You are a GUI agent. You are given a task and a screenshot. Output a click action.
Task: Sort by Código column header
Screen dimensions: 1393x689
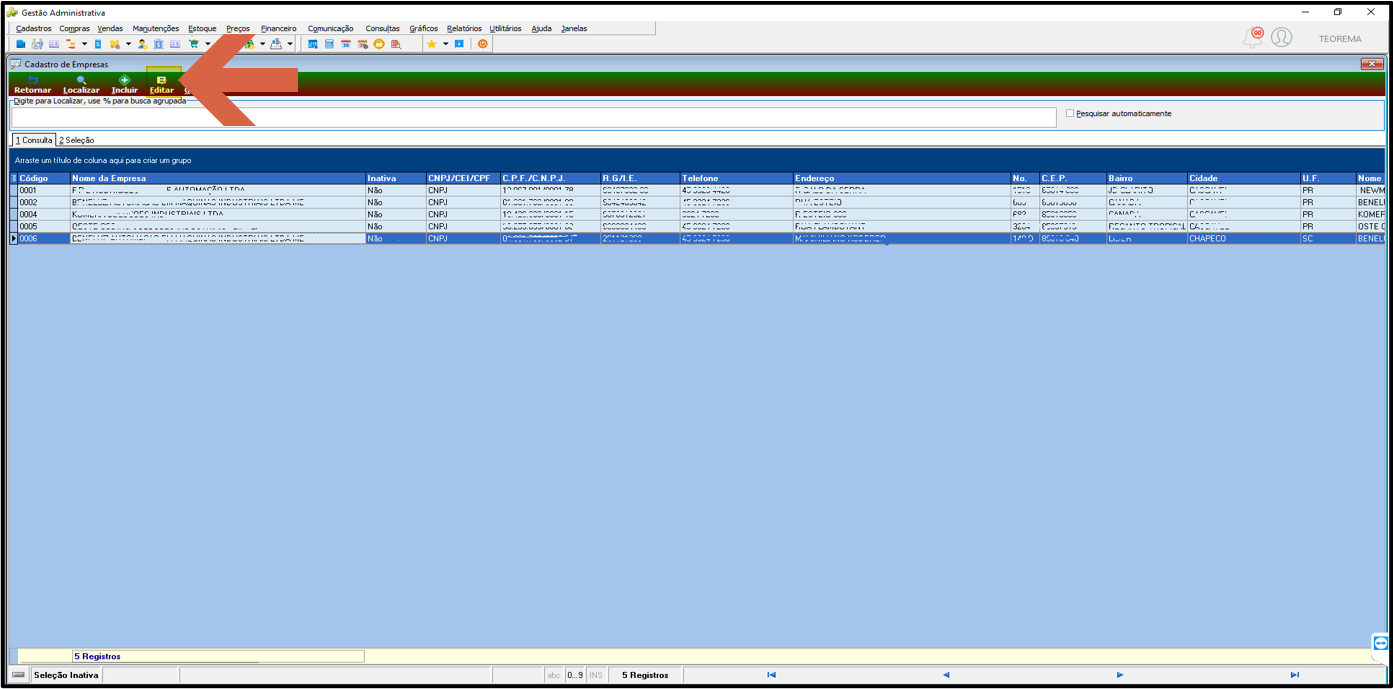[43, 178]
